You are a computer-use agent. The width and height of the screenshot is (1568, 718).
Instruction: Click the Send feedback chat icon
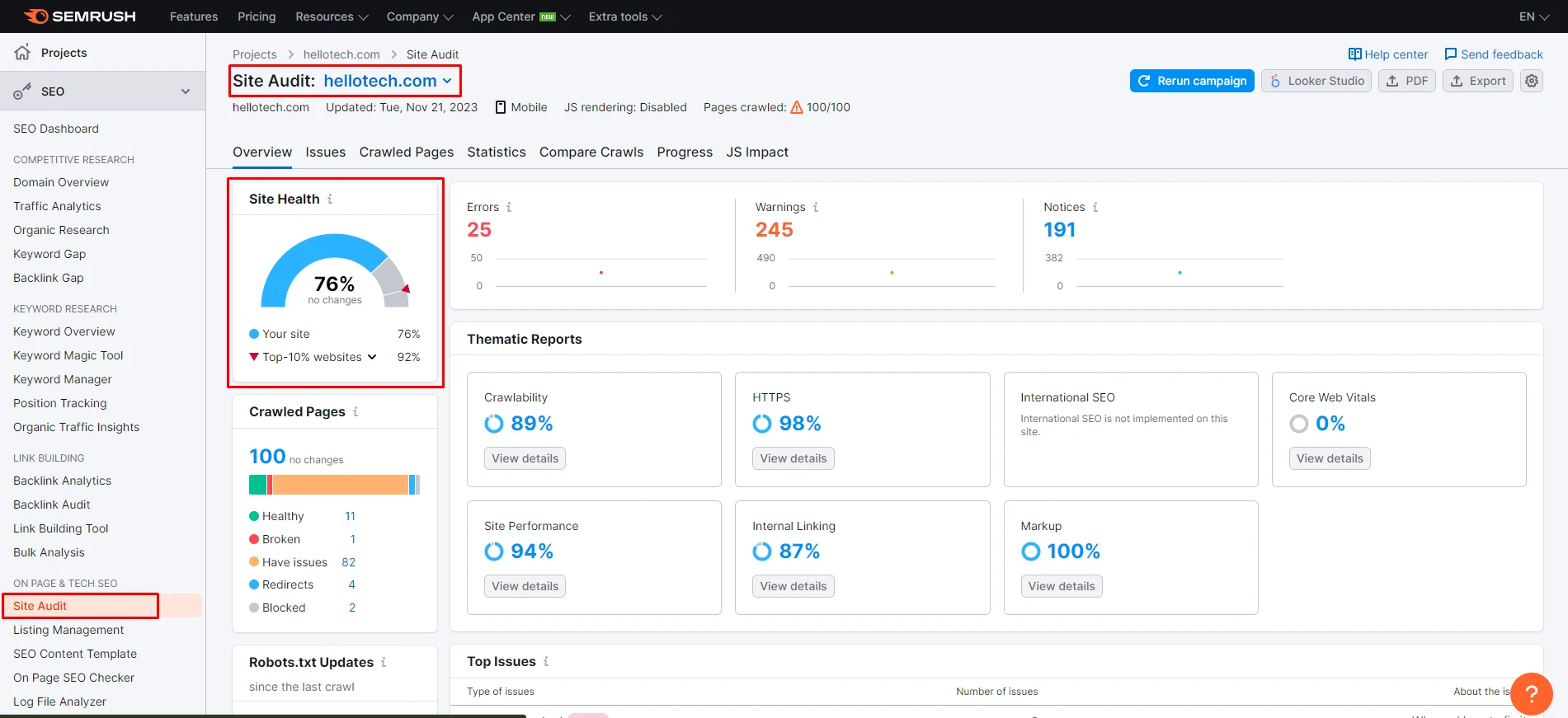click(1451, 54)
